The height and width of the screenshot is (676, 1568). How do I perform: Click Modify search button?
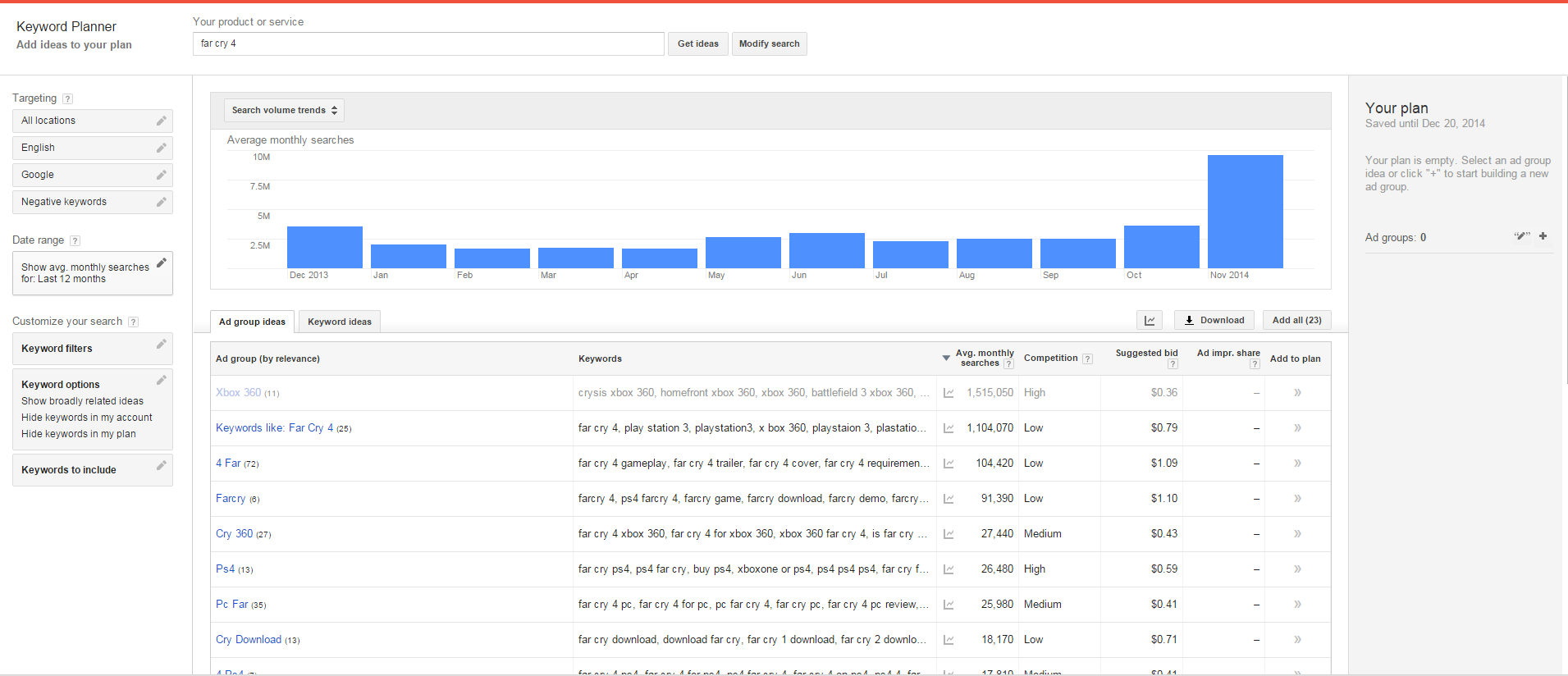click(769, 43)
